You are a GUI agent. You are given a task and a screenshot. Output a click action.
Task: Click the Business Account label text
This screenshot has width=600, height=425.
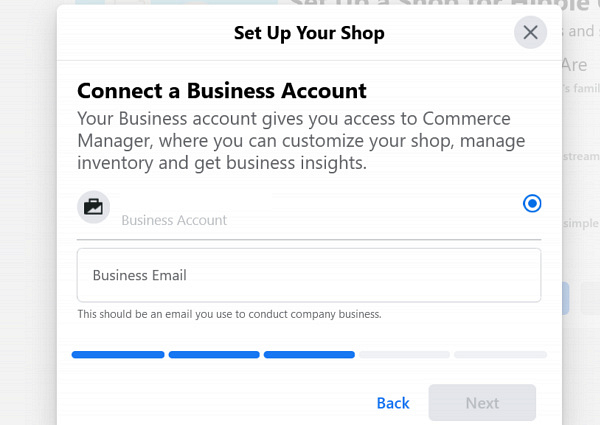point(174,220)
